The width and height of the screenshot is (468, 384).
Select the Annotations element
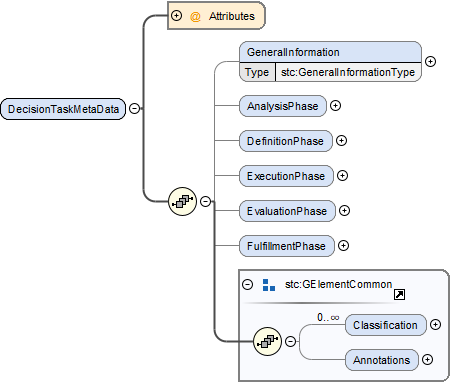click(x=382, y=360)
